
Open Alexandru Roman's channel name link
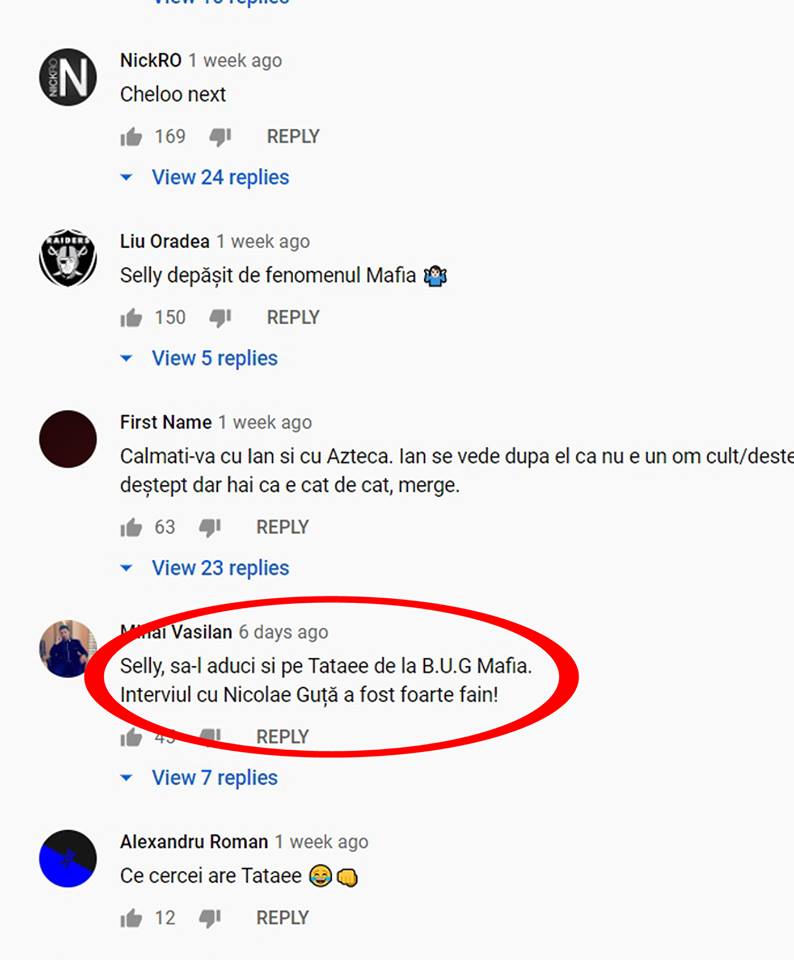194,842
